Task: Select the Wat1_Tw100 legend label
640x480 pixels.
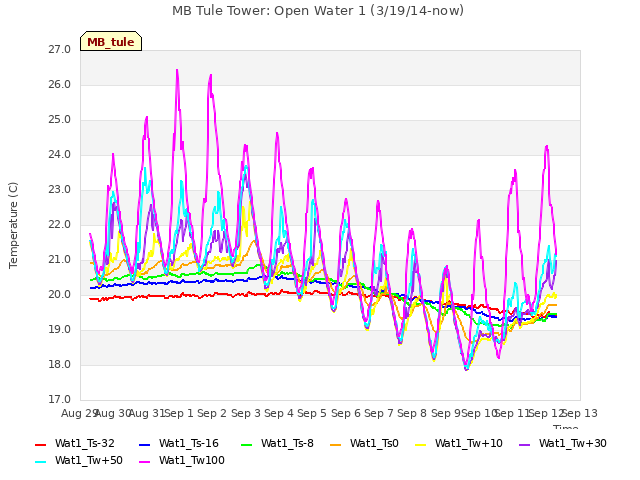Action: click(x=192, y=460)
